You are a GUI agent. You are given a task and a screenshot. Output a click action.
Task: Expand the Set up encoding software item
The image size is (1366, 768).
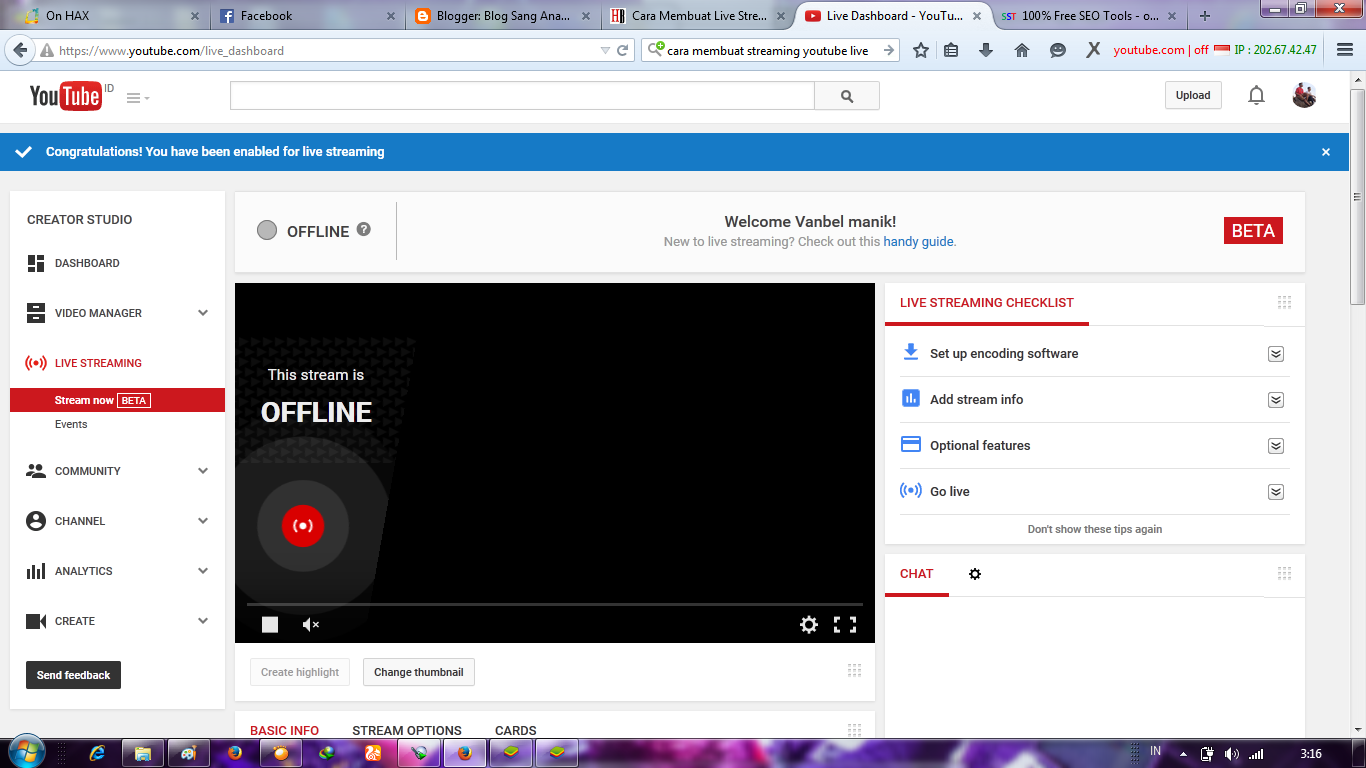tap(1275, 354)
